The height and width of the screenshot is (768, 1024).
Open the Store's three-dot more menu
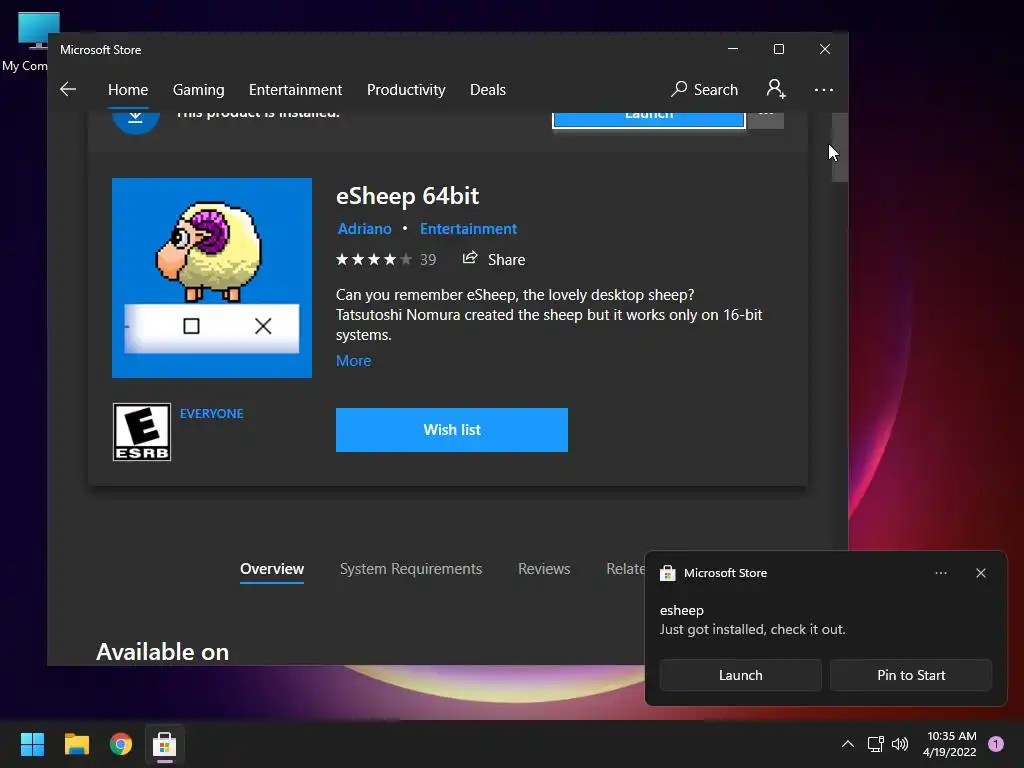[x=824, y=89]
